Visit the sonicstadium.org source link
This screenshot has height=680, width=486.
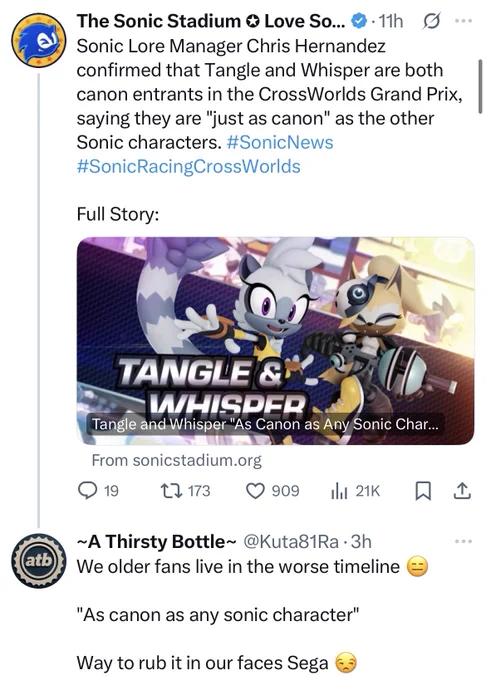pos(176,460)
